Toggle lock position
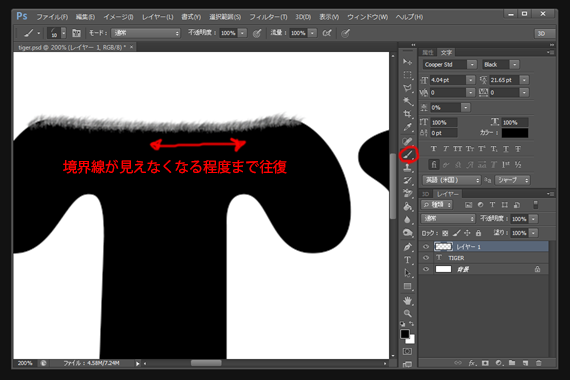 point(467,233)
